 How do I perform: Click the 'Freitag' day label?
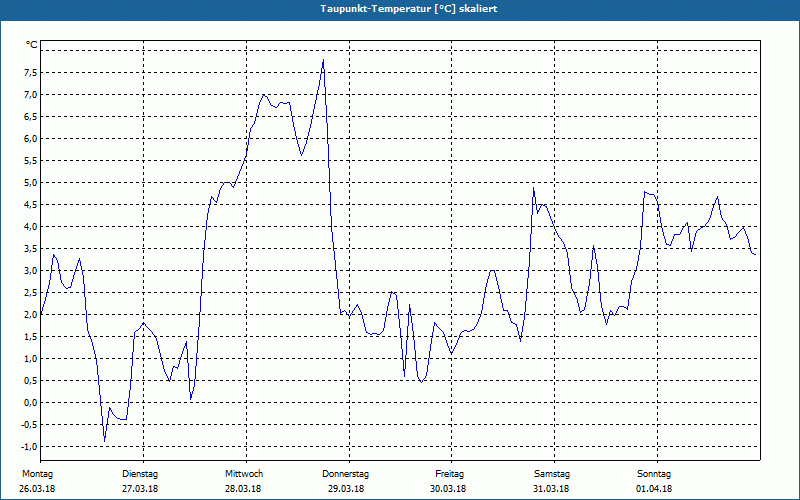[x=449, y=474]
